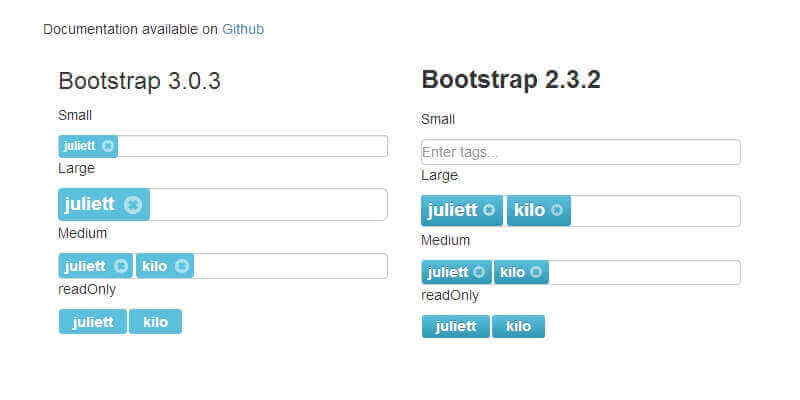Remove juliett tag in Bootstrap 3 Large input
Screen dimensions: 800x400
click(x=133, y=205)
